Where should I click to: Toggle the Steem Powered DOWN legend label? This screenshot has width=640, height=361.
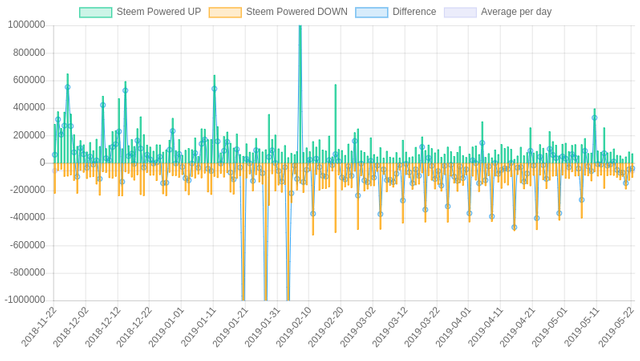point(297,12)
